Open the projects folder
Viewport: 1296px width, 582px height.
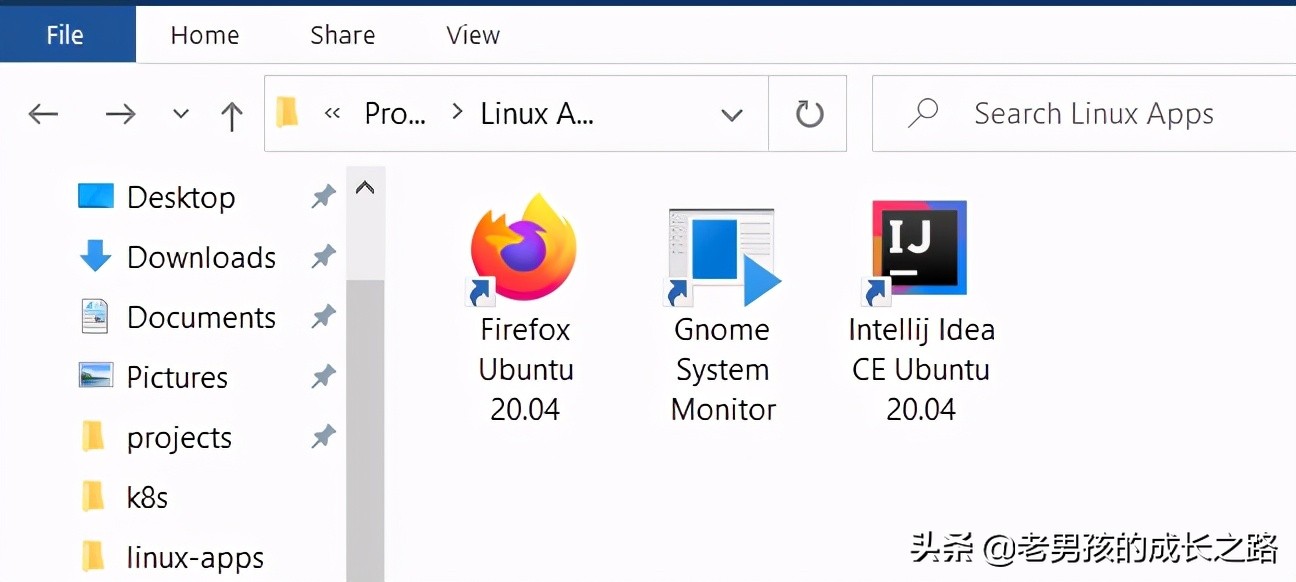[178, 437]
